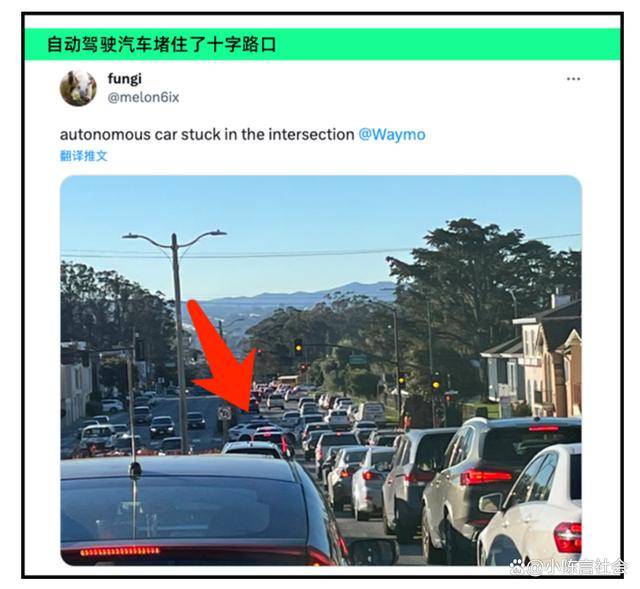Screen dimensions: 640x589
Task: Open fungi's profile avatar picture
Action: pyautogui.click(x=78, y=88)
